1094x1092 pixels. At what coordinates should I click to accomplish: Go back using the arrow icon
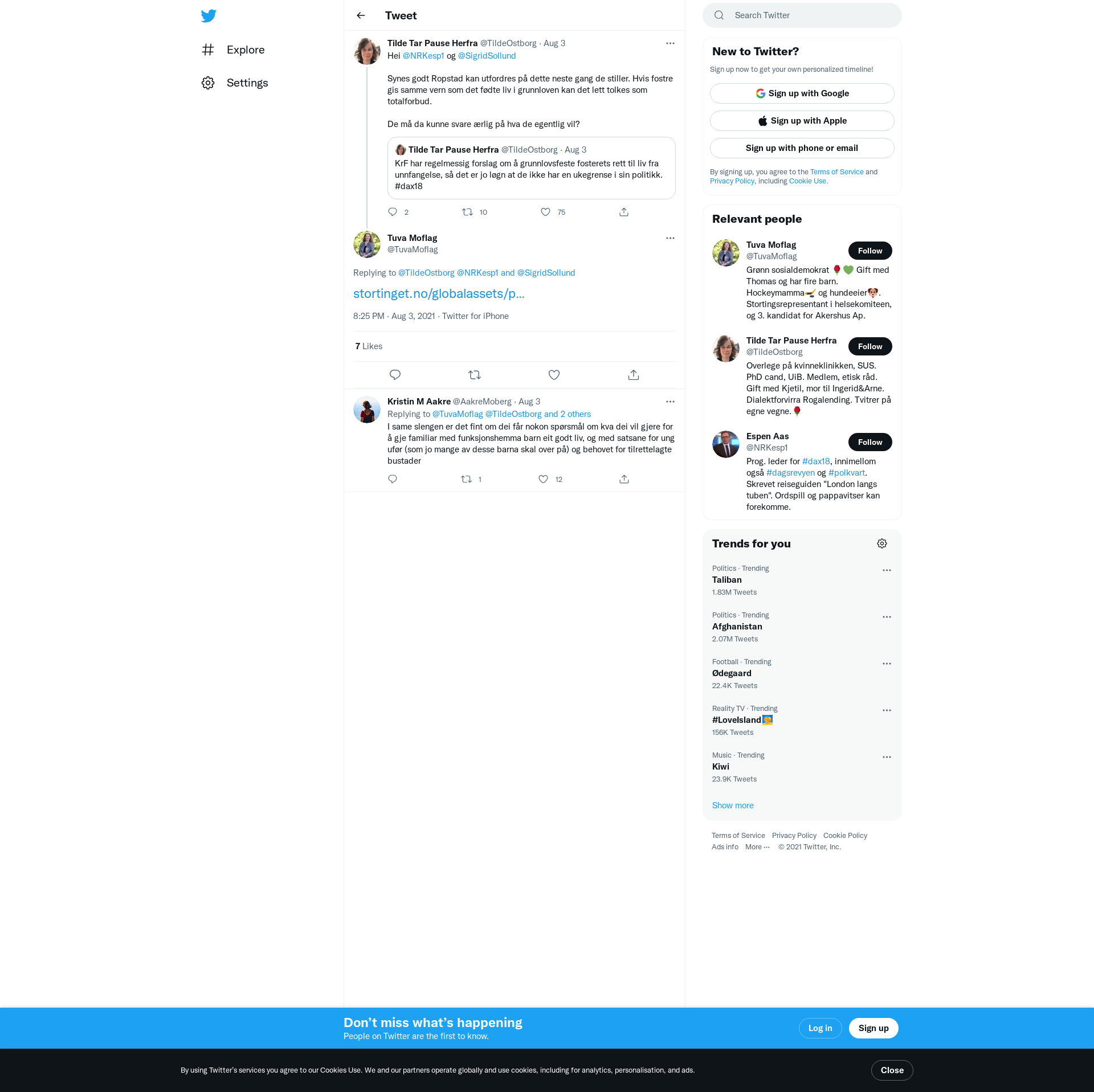tap(361, 15)
